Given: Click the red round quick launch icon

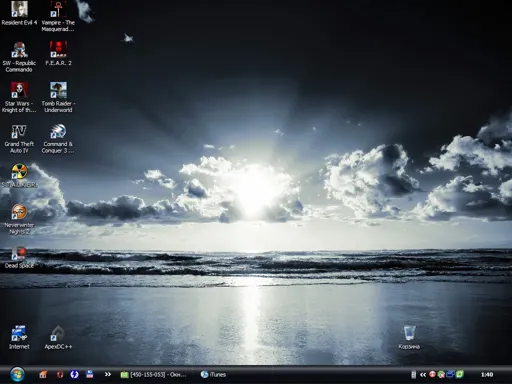Looking at the screenshot, I should tap(60, 374).
